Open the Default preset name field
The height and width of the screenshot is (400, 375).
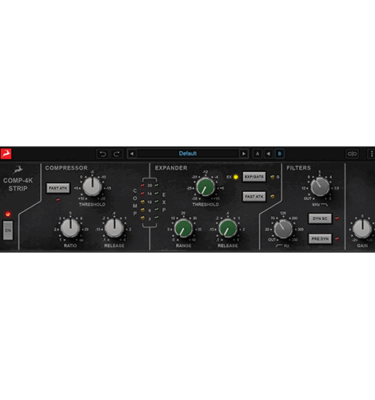(188, 154)
